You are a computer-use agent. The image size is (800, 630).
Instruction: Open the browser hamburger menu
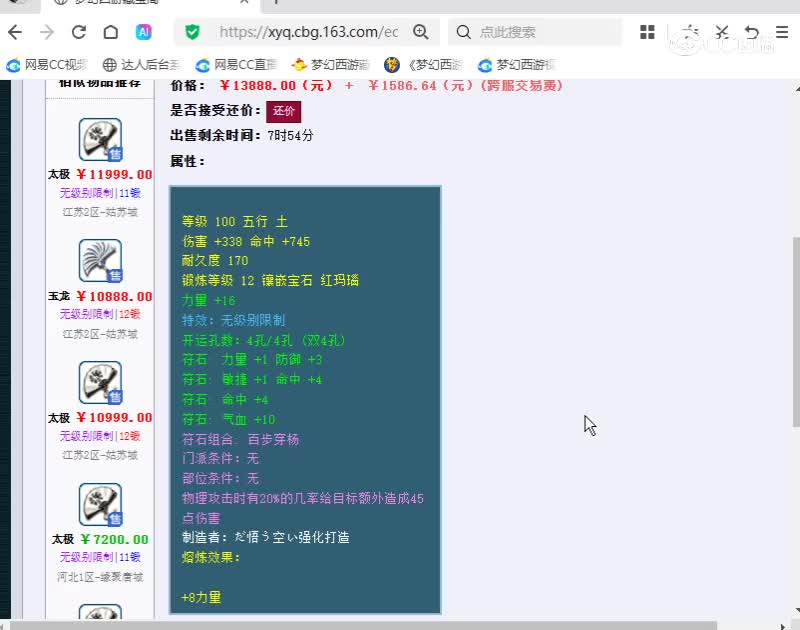782,32
